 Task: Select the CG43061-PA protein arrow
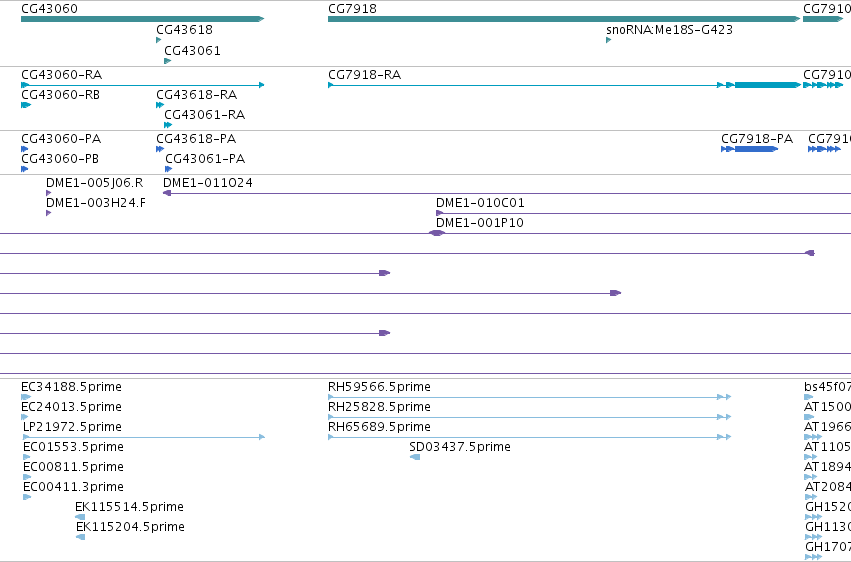point(168,169)
